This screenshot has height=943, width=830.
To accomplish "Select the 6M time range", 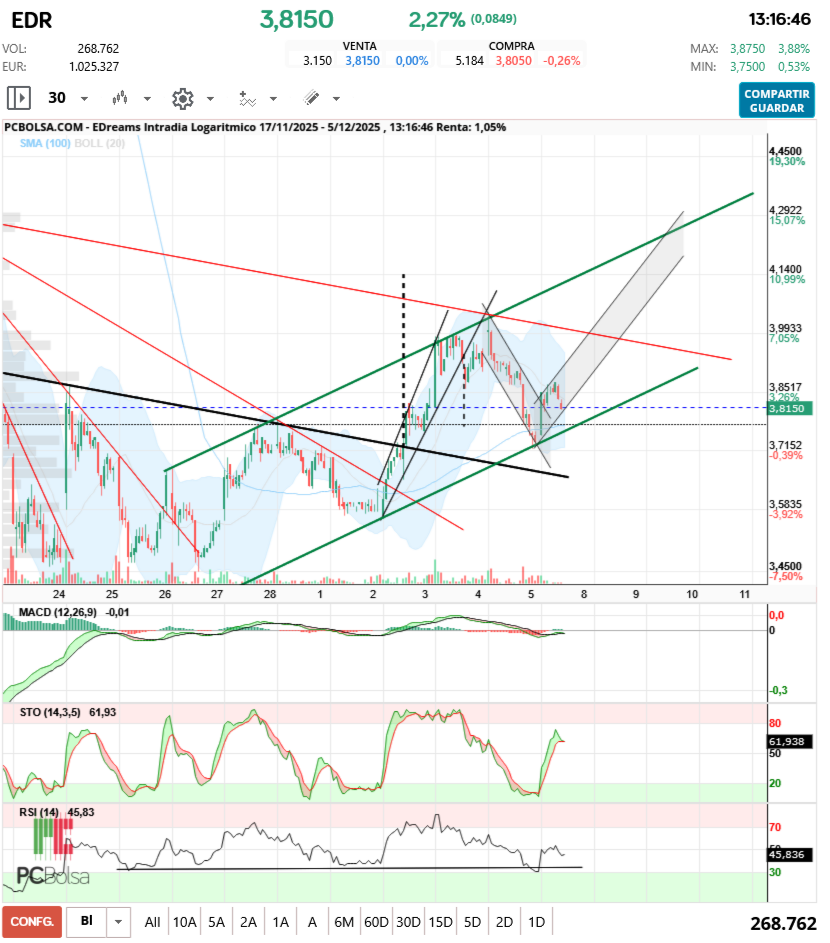I will tap(344, 922).
